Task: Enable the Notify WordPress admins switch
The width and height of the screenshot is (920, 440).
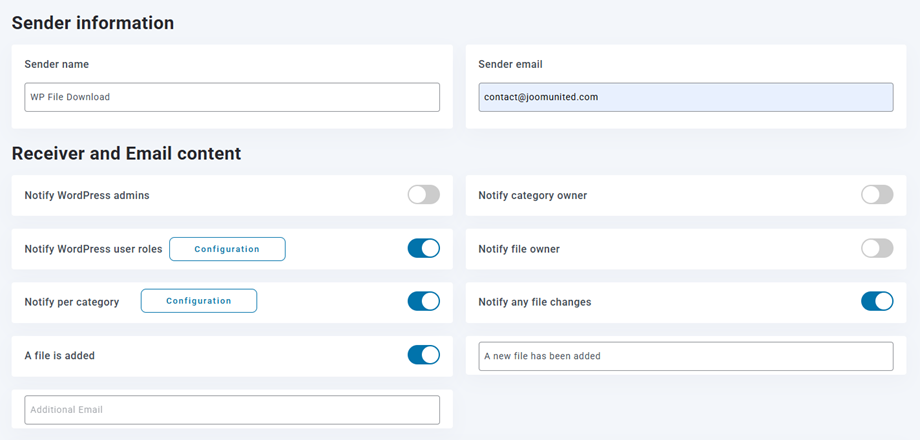Action: [423, 195]
